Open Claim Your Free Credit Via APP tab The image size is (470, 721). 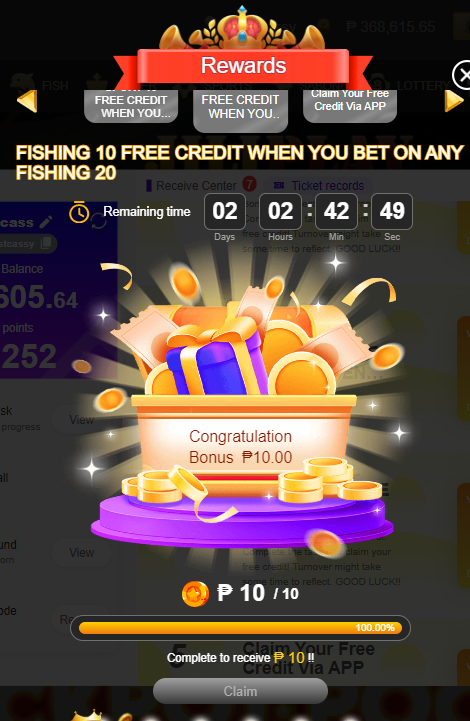click(x=350, y=106)
